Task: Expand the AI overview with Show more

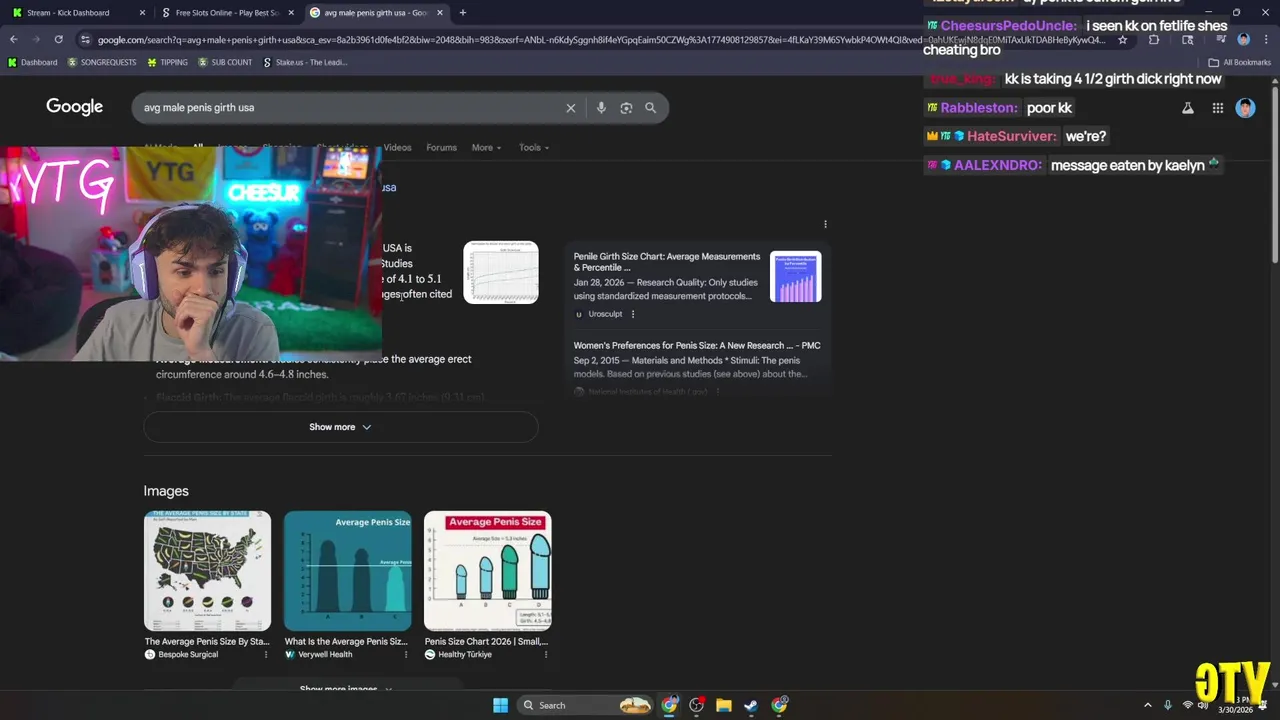Action: click(340, 427)
